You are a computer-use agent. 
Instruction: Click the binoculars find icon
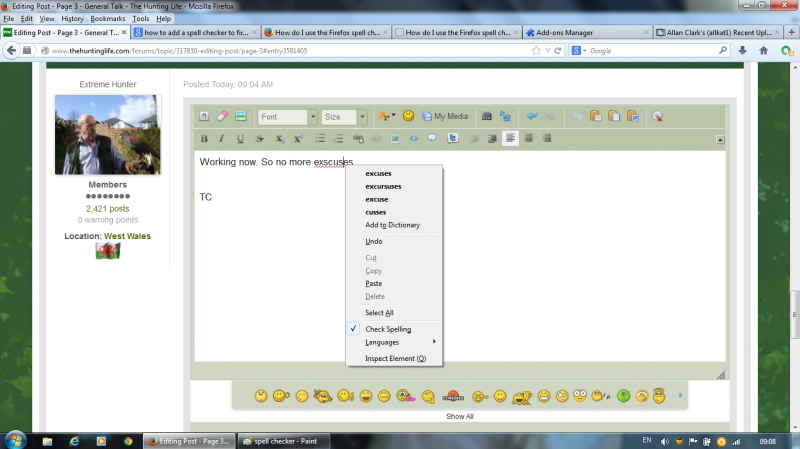(487, 116)
